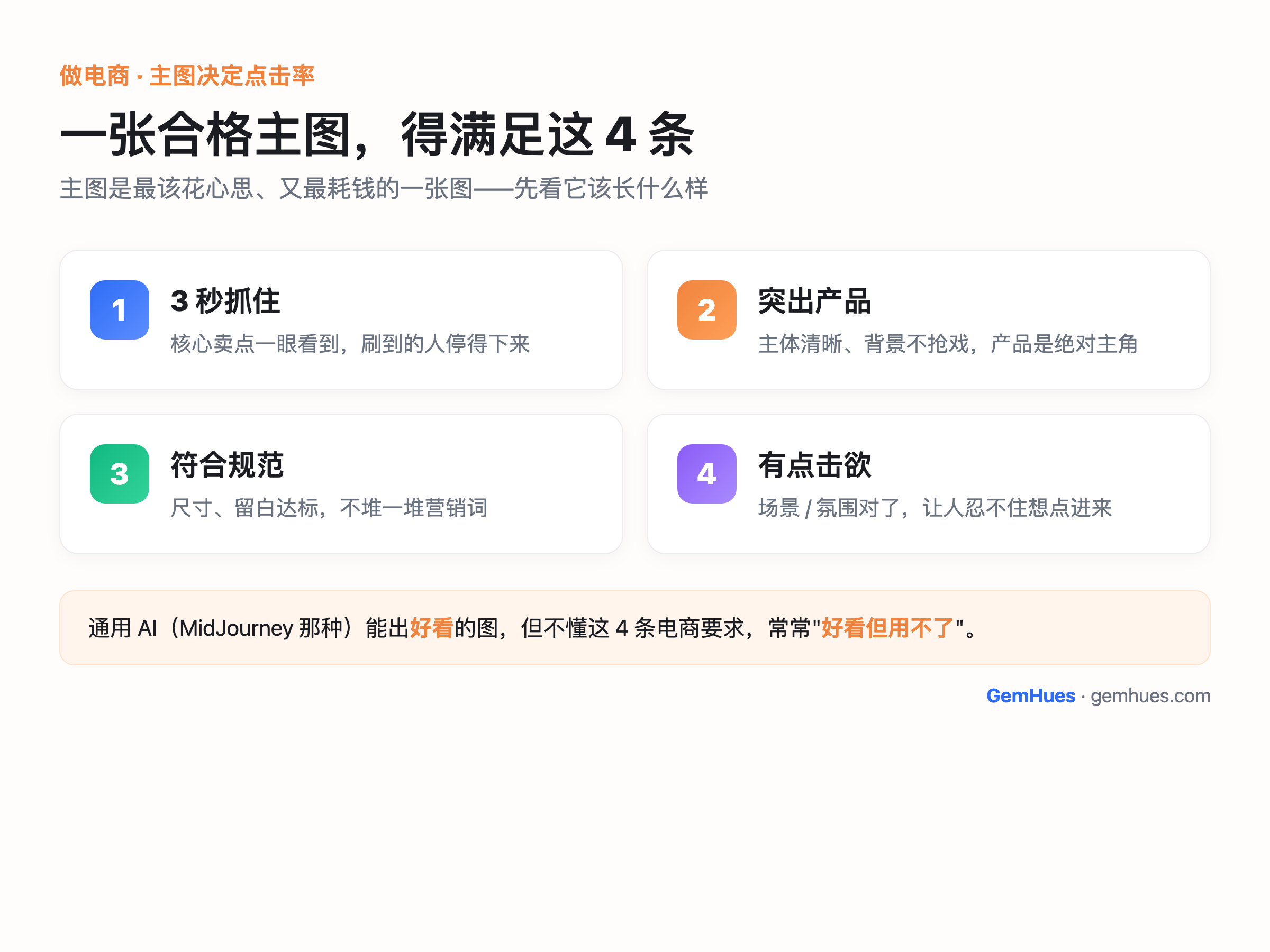1270x952 pixels.
Task: Select the '符合规范' card title
Action: pos(228,465)
